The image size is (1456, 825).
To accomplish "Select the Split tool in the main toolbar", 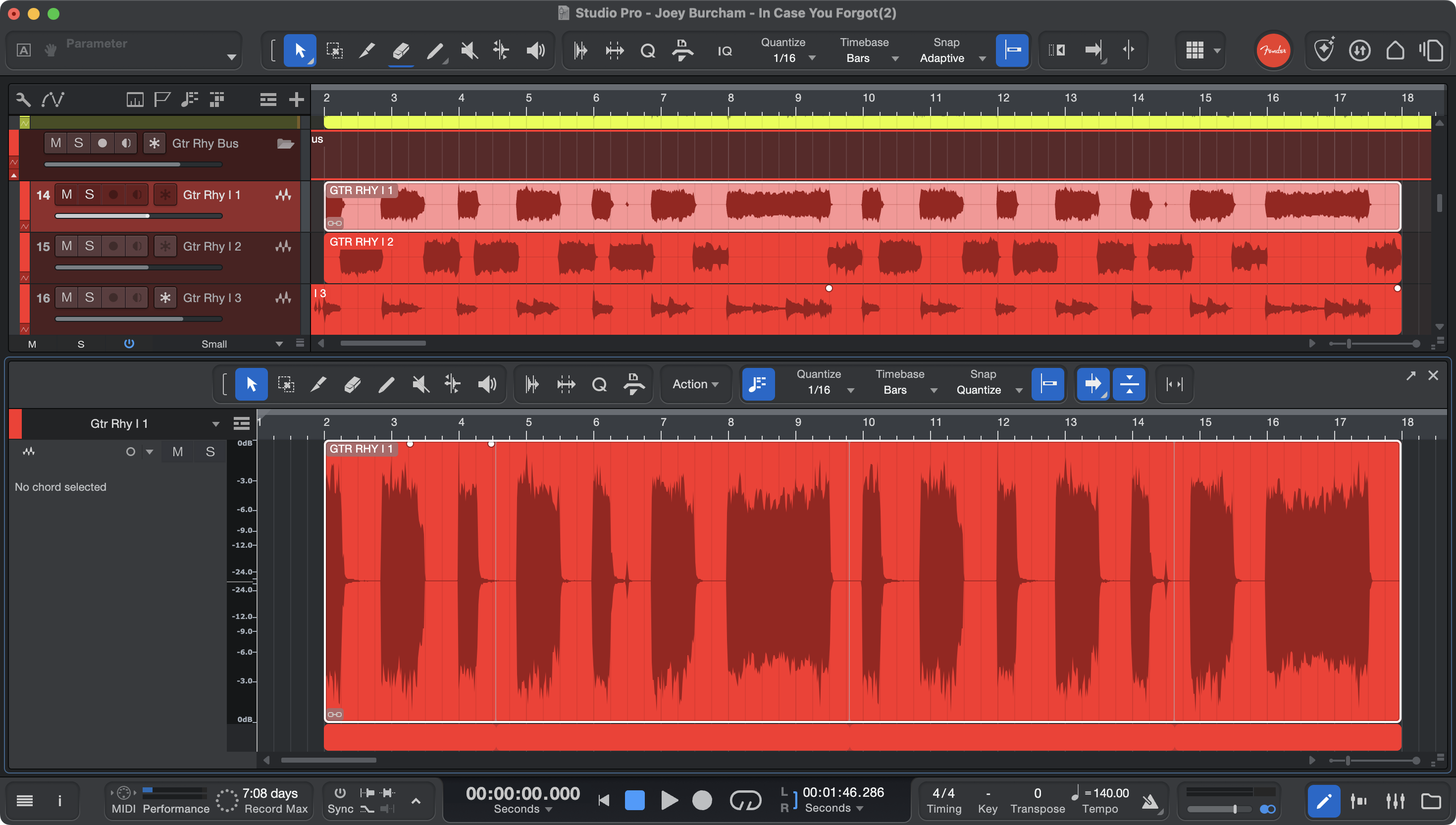I will click(x=367, y=51).
